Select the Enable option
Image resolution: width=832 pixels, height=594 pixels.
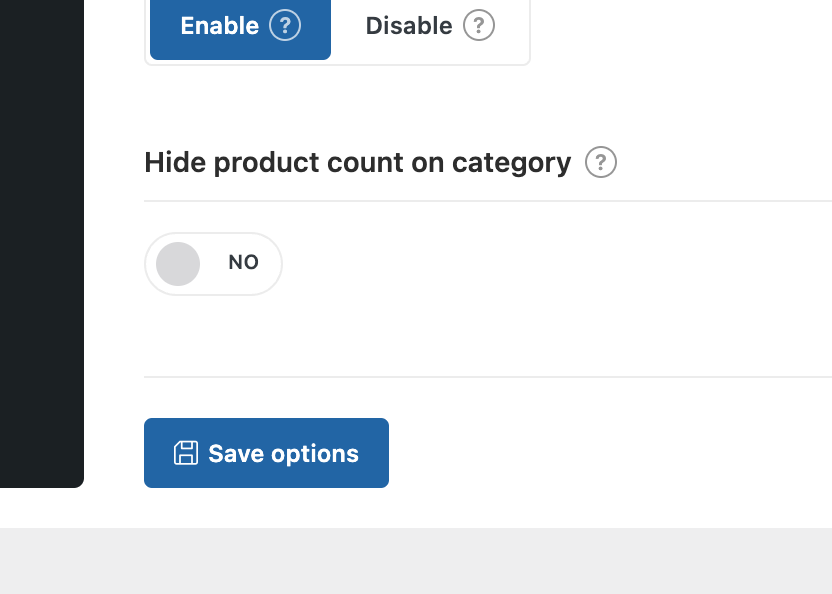click(x=240, y=27)
